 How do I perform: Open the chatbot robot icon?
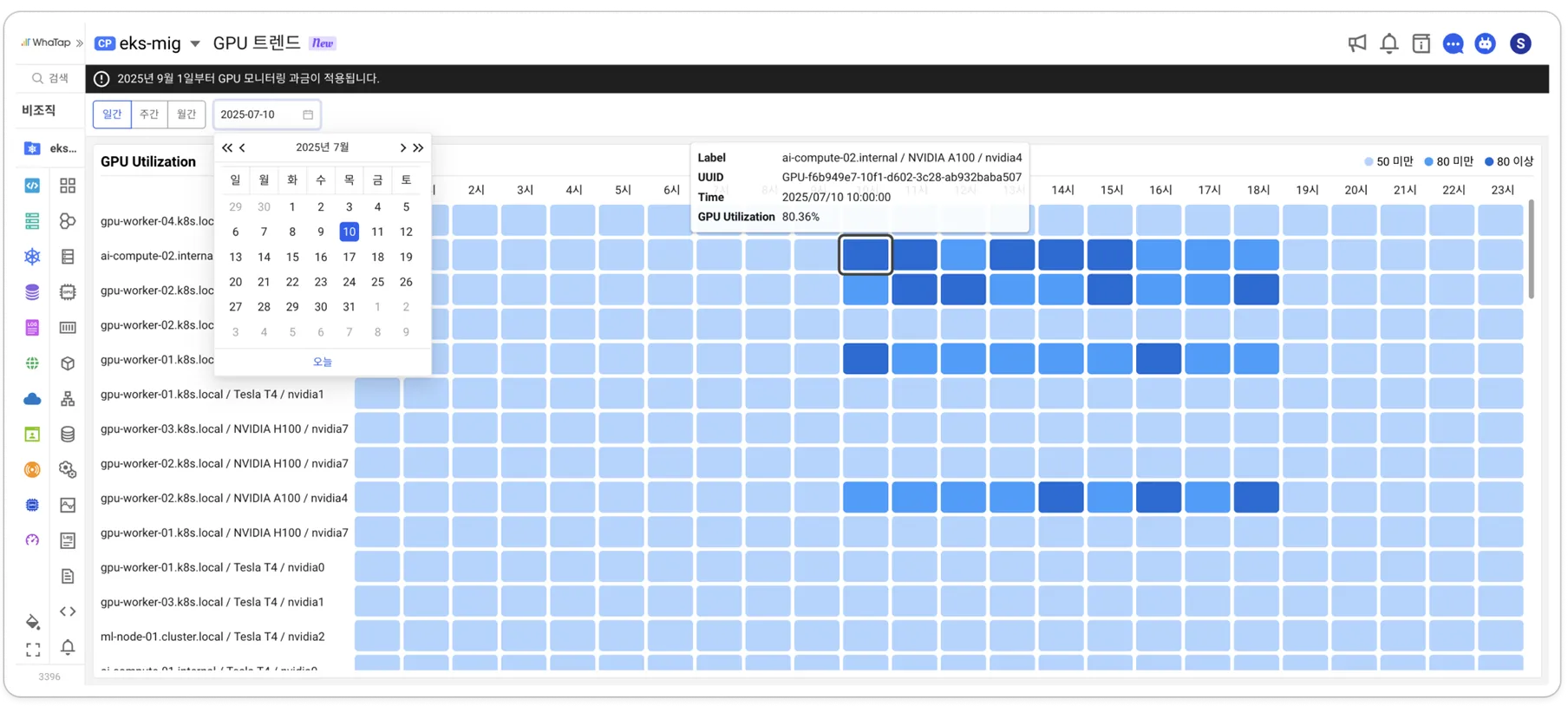[x=1486, y=43]
